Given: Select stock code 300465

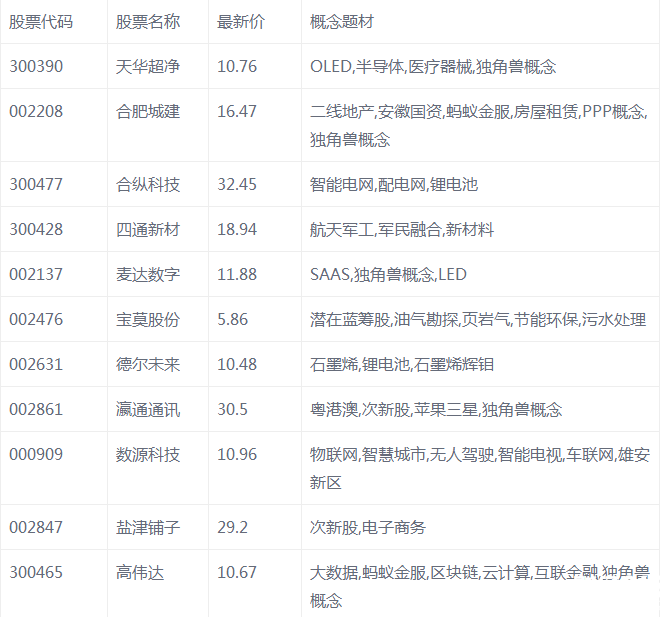Looking at the screenshot, I should (x=36, y=573).
